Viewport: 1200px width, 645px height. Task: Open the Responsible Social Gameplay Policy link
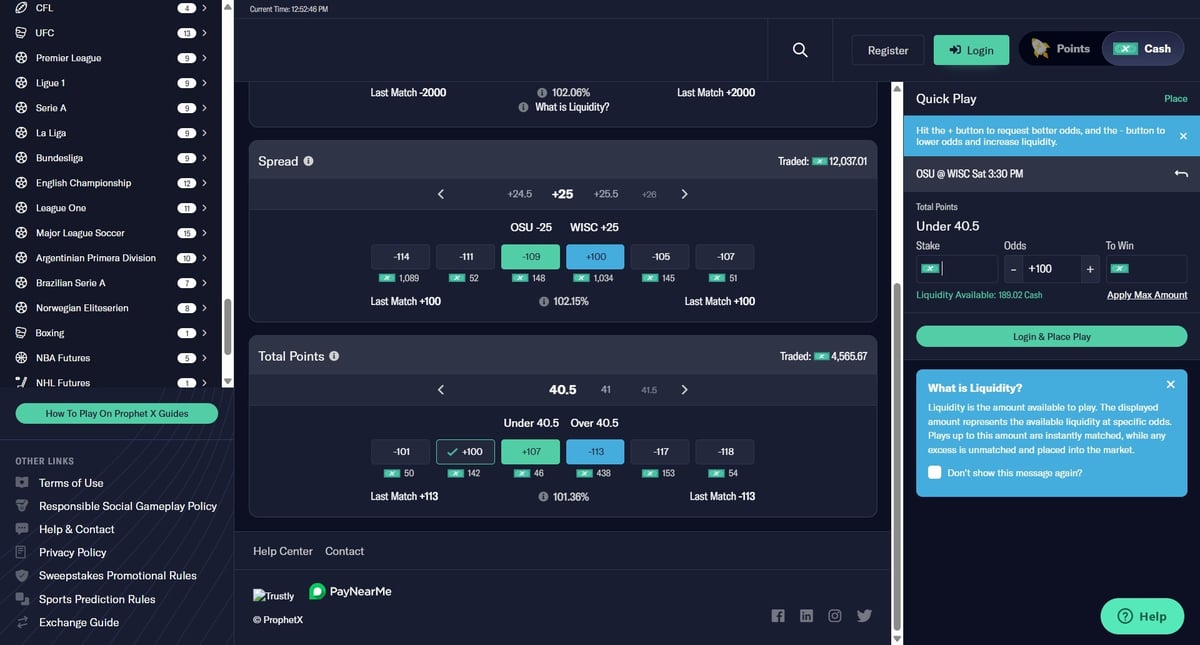(x=127, y=506)
